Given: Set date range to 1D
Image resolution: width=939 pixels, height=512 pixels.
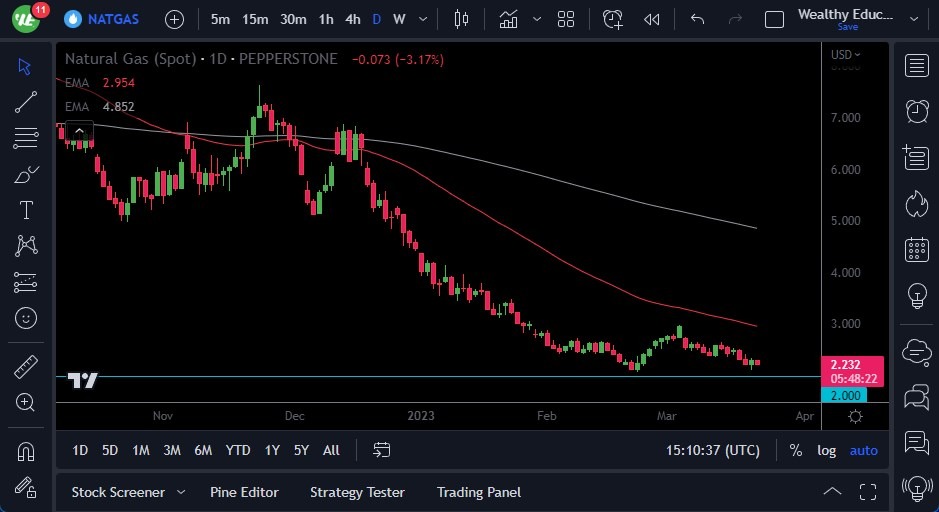Looking at the screenshot, I should point(80,450).
